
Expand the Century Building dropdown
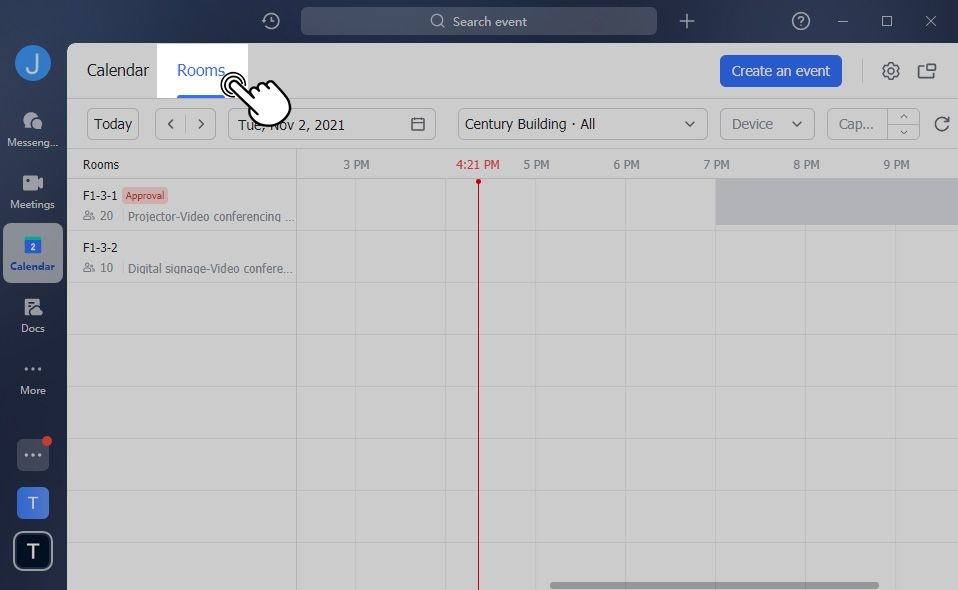pyautogui.click(x=582, y=124)
